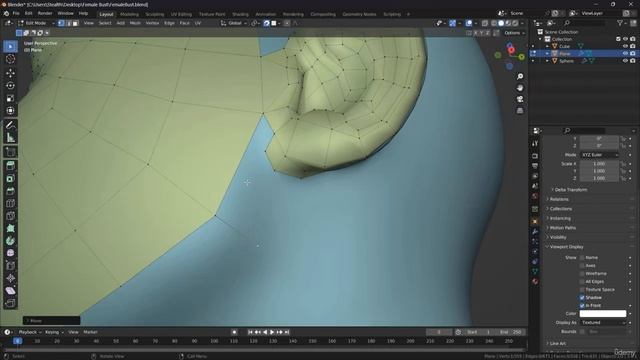
Task: Select the Annotate tool
Action: [x=10, y=125]
